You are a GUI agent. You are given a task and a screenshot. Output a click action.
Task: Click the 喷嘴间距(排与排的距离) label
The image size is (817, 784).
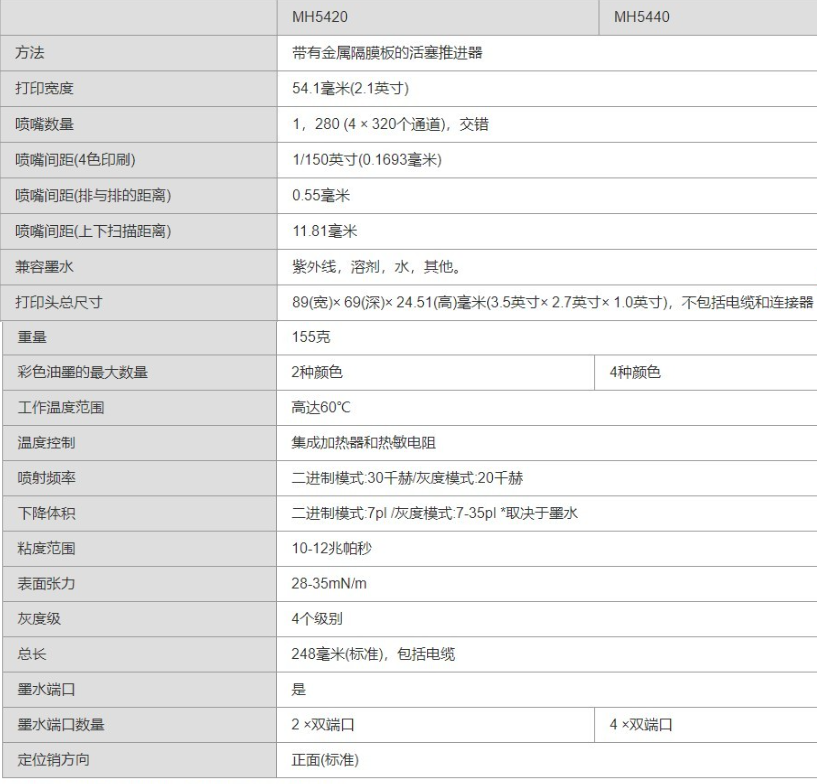tap(93, 195)
